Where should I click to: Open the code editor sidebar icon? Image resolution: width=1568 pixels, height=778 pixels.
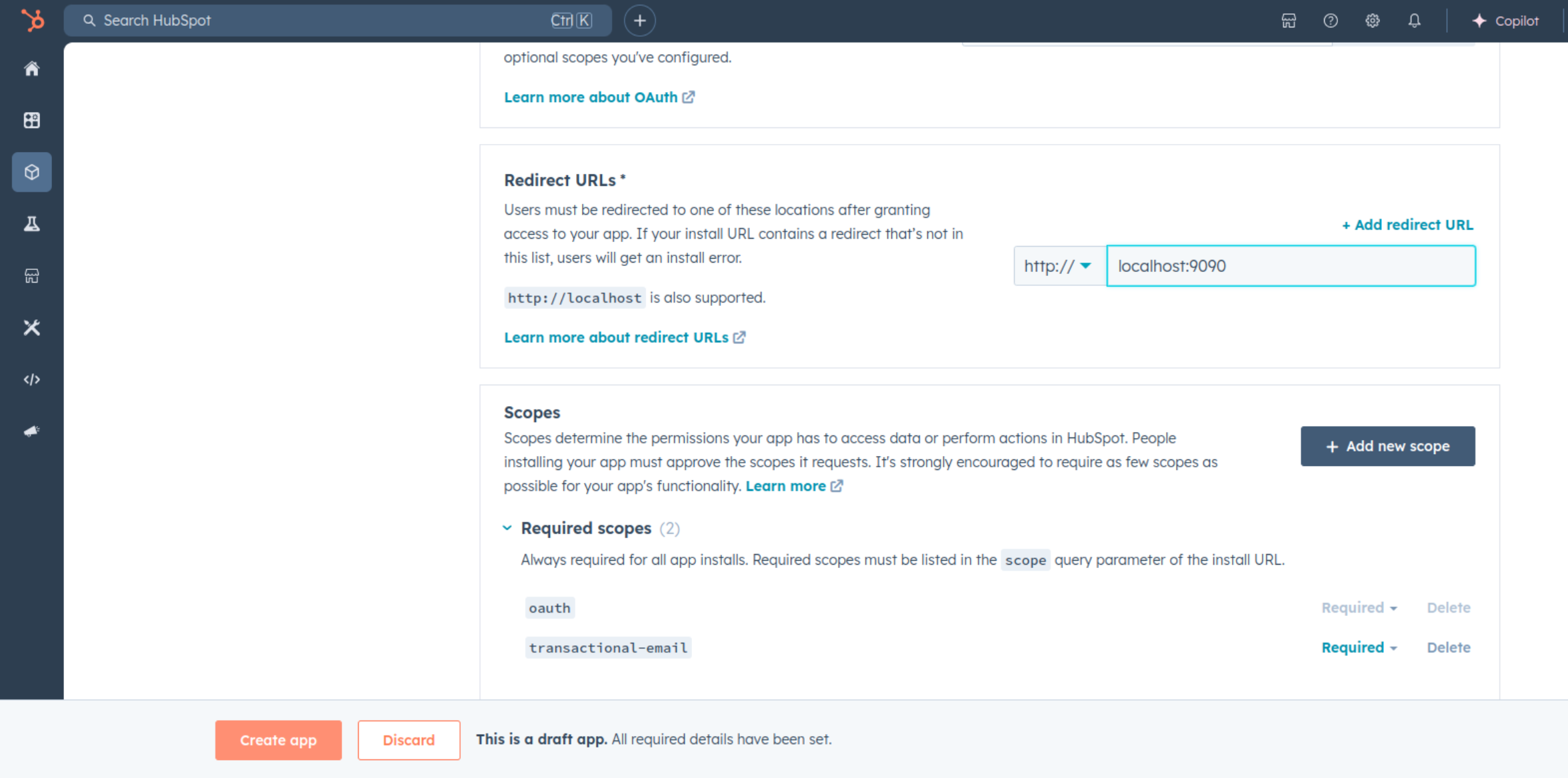(33, 379)
